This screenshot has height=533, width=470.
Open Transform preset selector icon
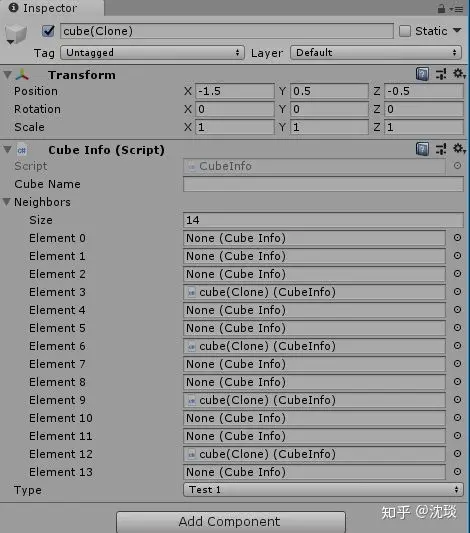pos(441,74)
